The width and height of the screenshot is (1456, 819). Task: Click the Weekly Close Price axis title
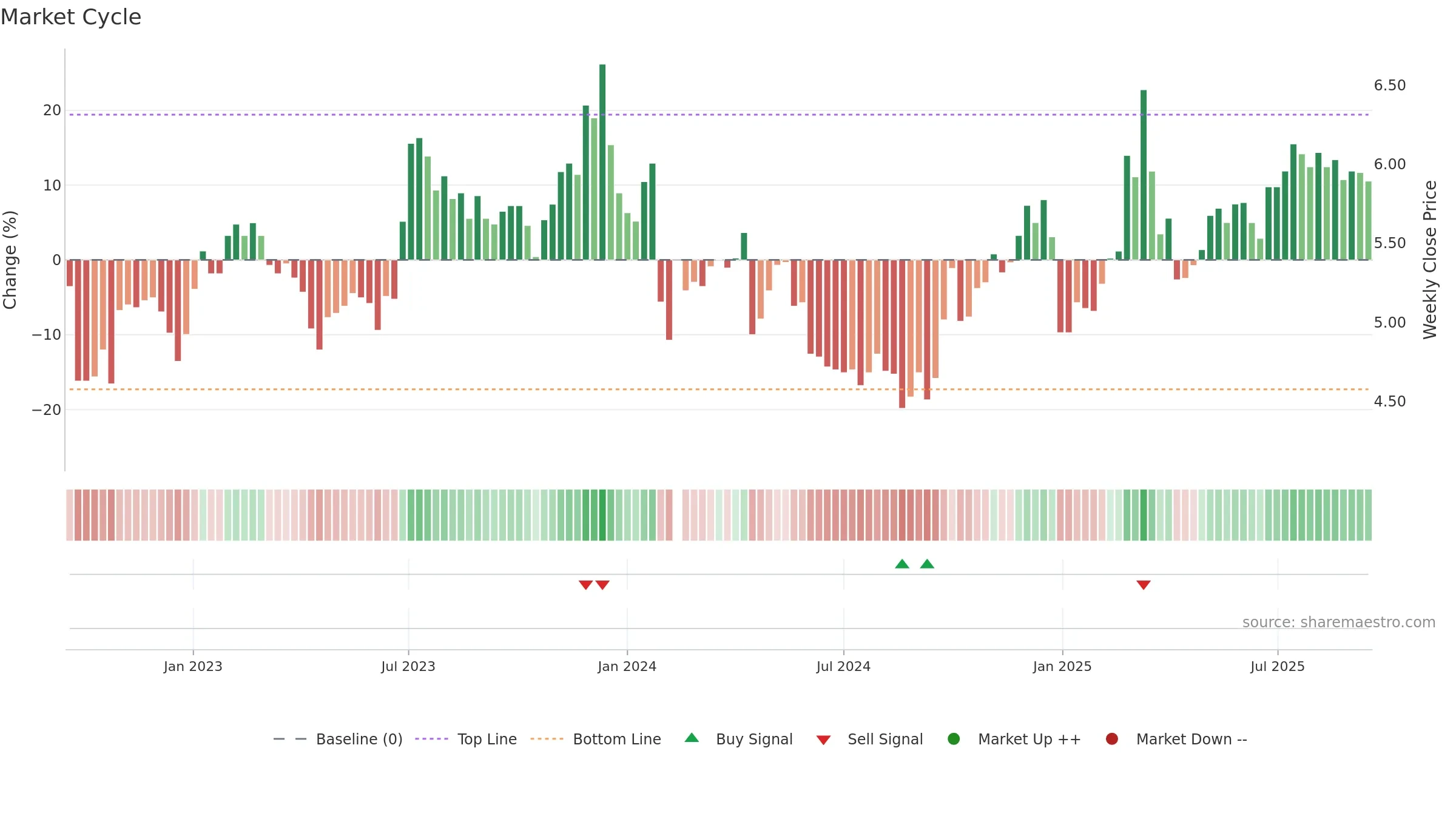click(x=1430, y=260)
